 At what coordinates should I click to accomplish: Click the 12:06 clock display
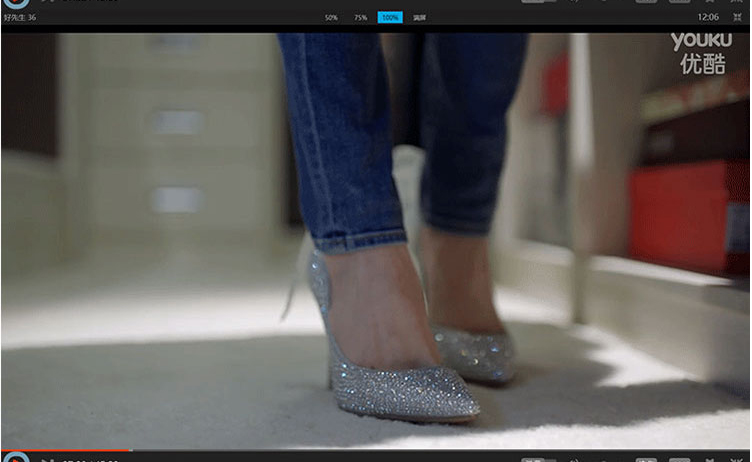707,18
